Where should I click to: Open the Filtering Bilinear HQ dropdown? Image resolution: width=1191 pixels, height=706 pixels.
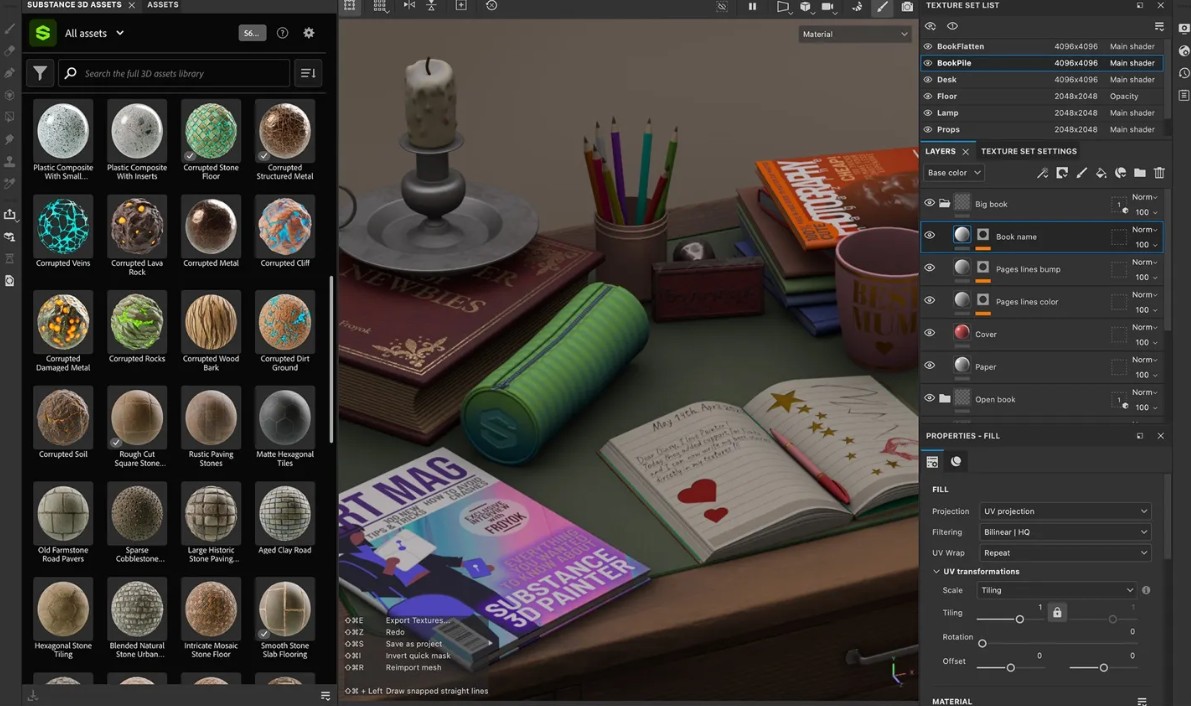point(1064,532)
